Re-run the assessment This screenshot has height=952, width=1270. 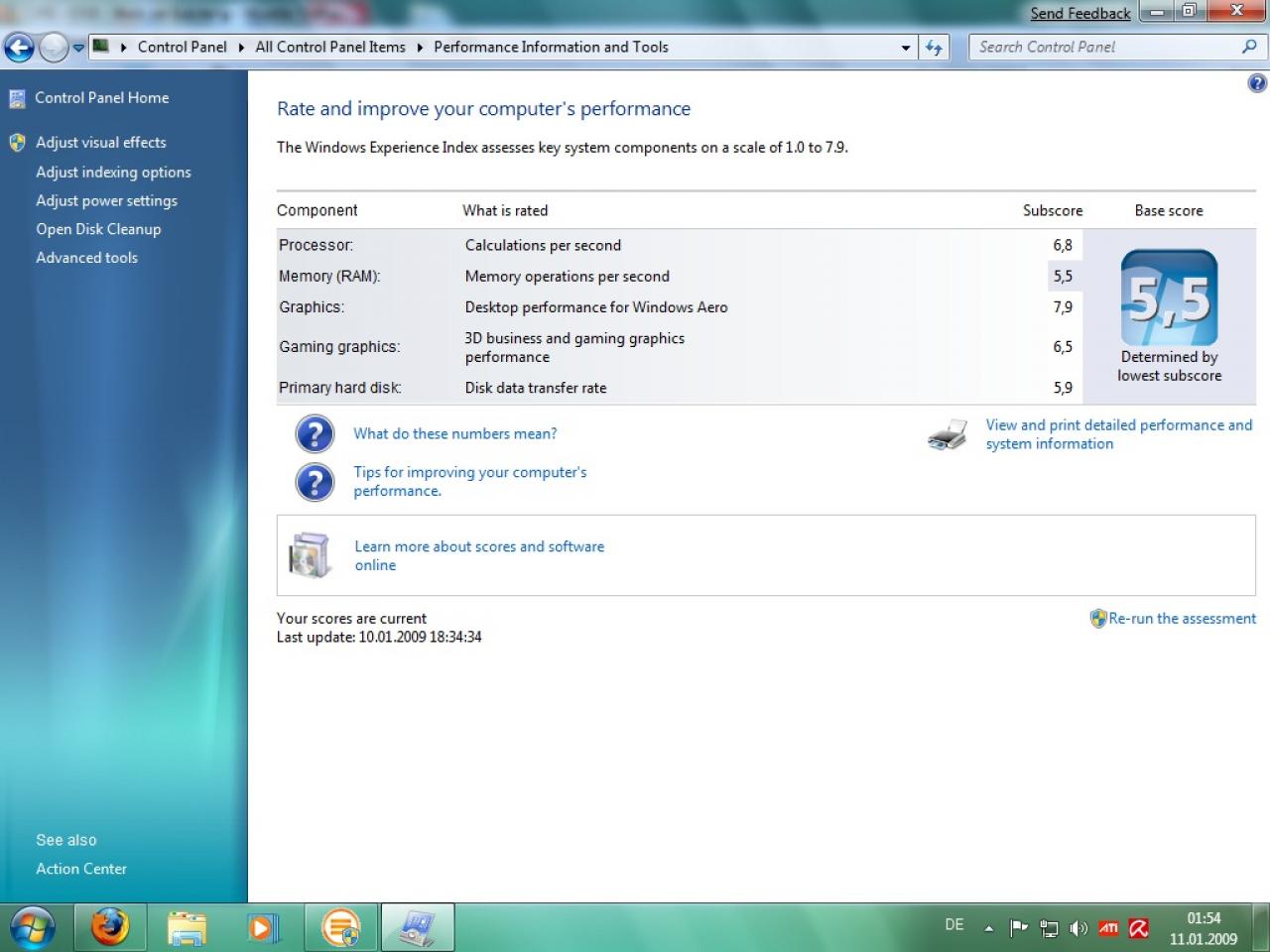[1182, 618]
